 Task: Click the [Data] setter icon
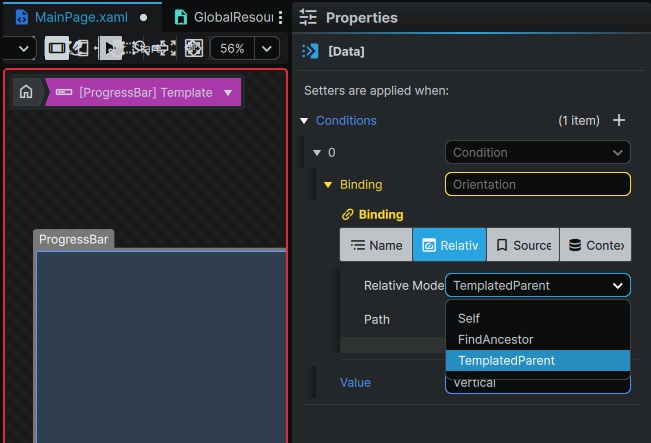click(311, 51)
